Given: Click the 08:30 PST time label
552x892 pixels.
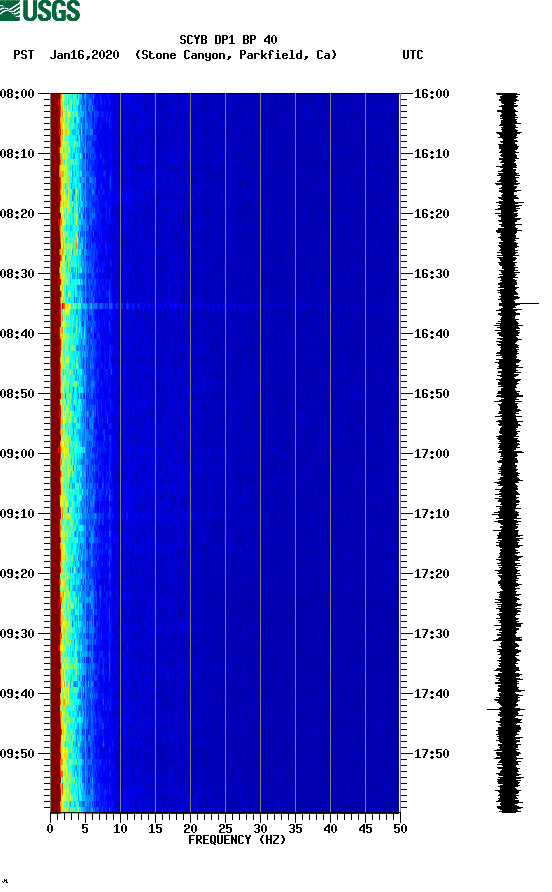Looking at the screenshot, I should click(x=17, y=274).
